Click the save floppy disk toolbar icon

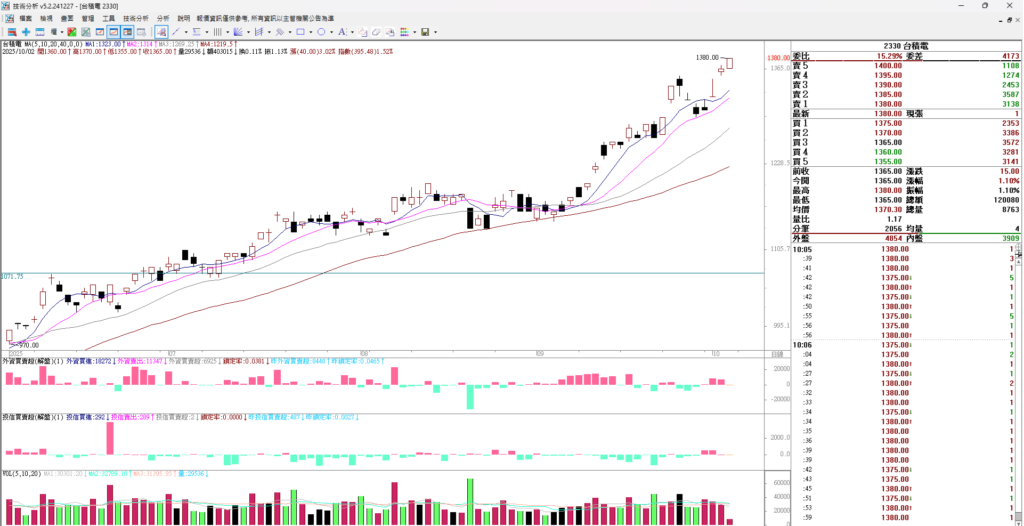pyautogui.click(x=425, y=32)
